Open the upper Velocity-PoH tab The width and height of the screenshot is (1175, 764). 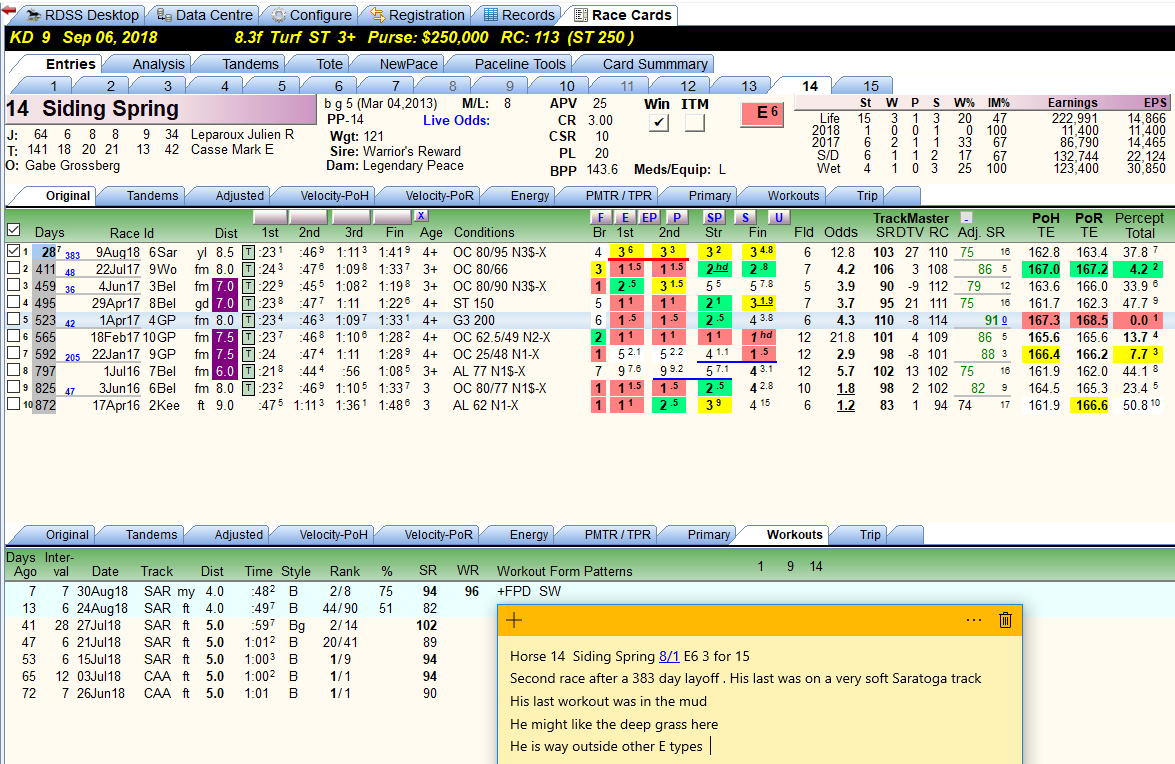(x=334, y=195)
